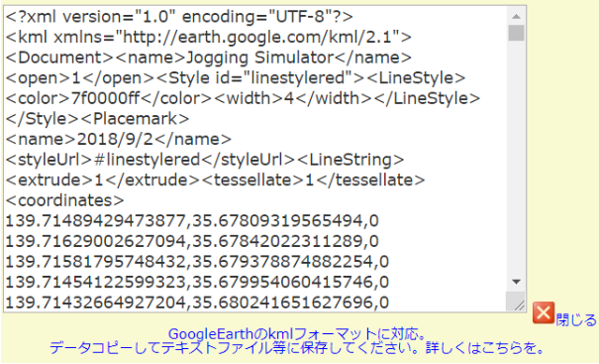This screenshot has width=599, height=364.
Task: Click the 閉じる link
Action: (576, 320)
